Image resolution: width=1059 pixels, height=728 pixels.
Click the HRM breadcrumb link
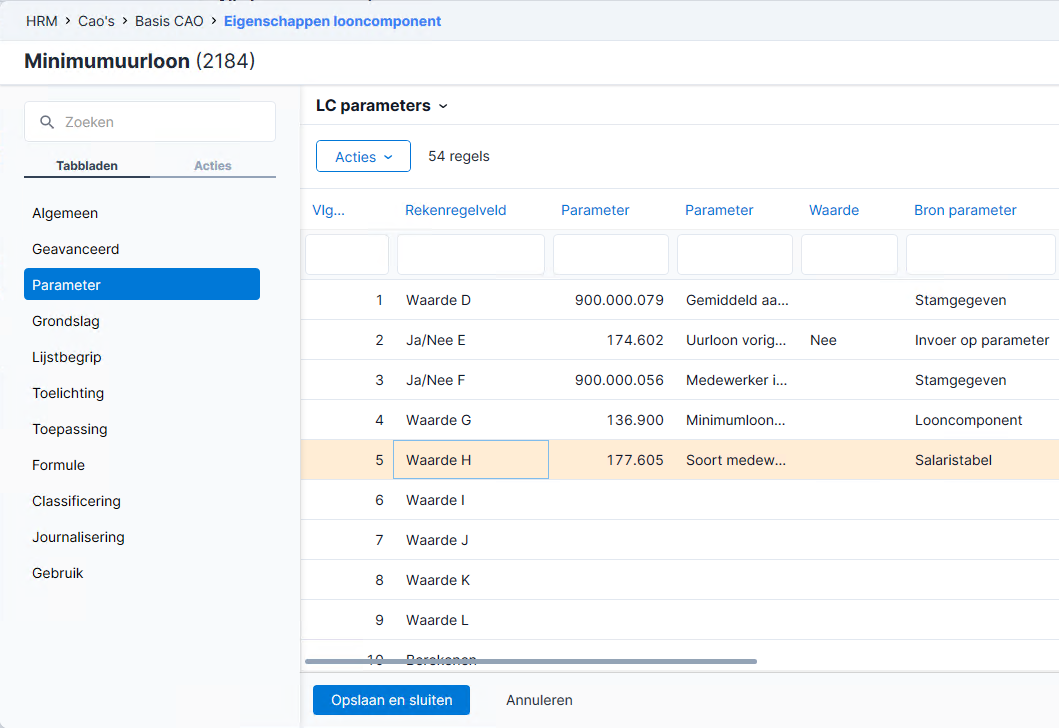pos(42,21)
